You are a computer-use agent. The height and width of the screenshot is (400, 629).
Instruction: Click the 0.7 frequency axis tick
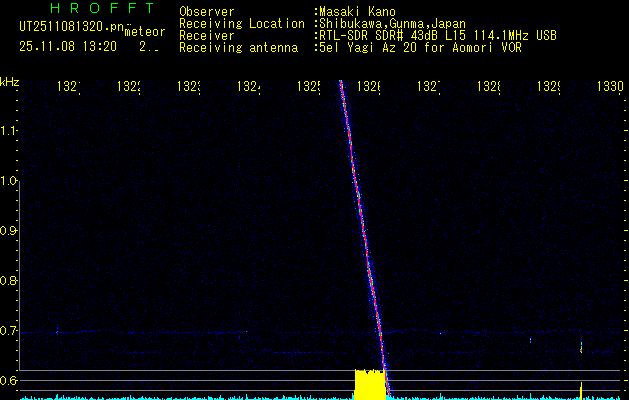9,331
